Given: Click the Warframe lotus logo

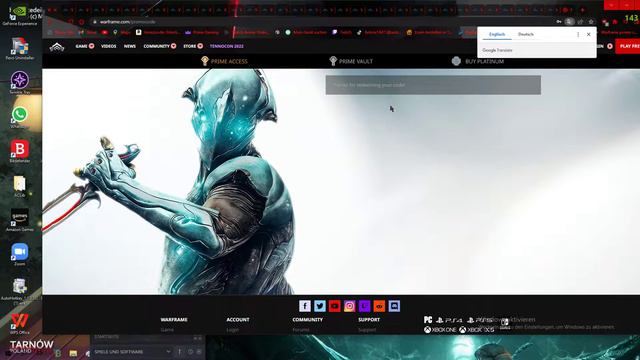Looking at the screenshot, I should point(57,47).
